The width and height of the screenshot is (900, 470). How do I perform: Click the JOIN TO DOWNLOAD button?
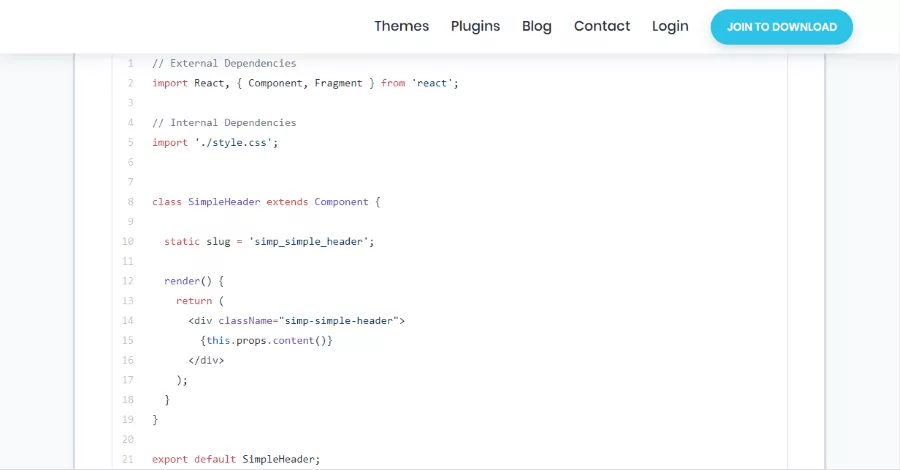[782, 27]
